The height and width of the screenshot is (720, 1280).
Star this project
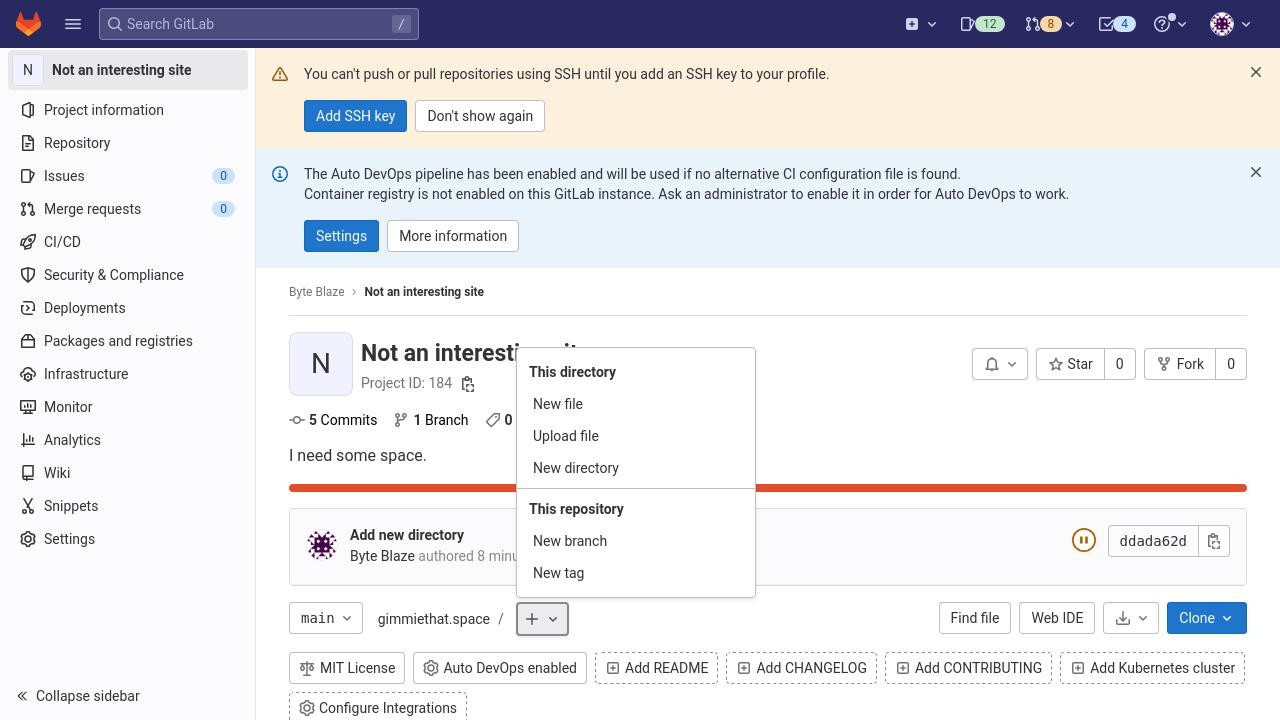pos(1070,364)
